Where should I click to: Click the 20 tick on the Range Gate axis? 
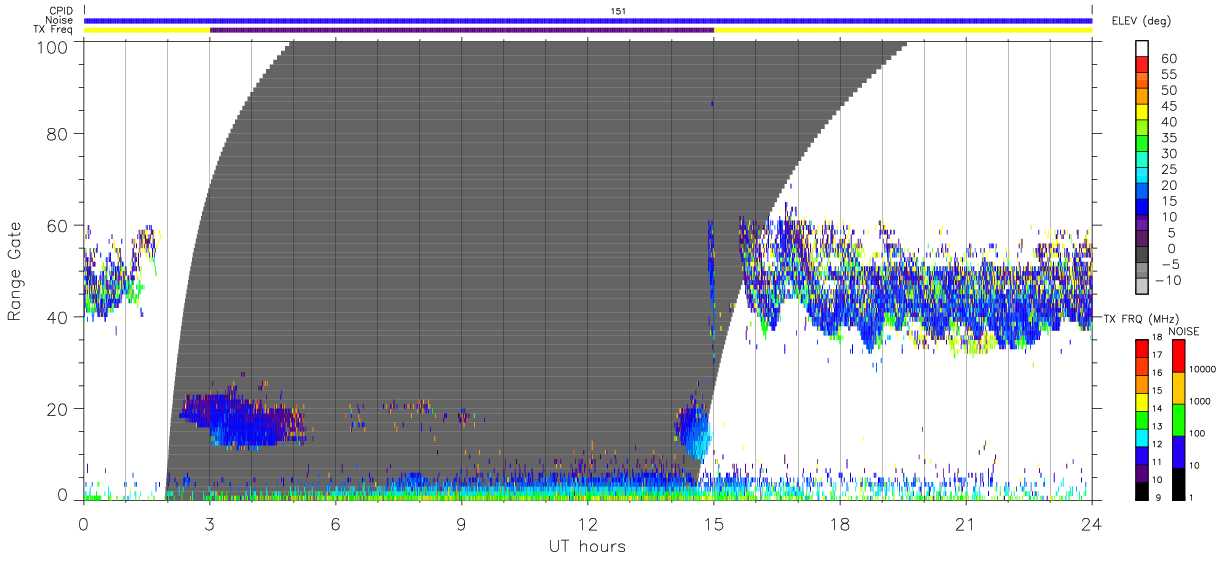click(58, 409)
